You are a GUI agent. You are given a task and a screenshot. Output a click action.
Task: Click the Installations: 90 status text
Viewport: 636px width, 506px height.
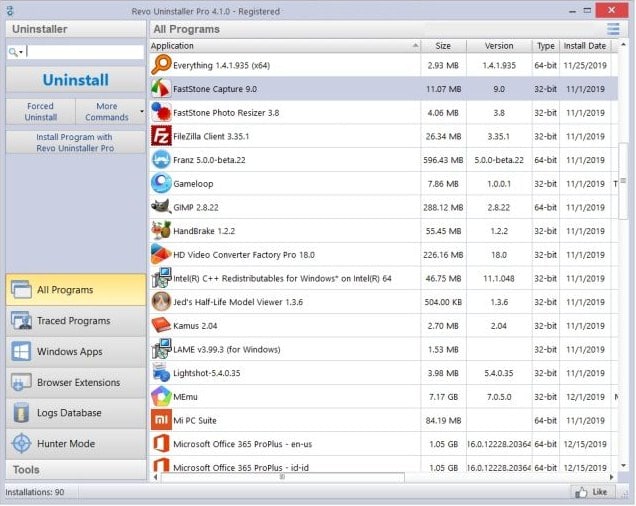point(35,492)
